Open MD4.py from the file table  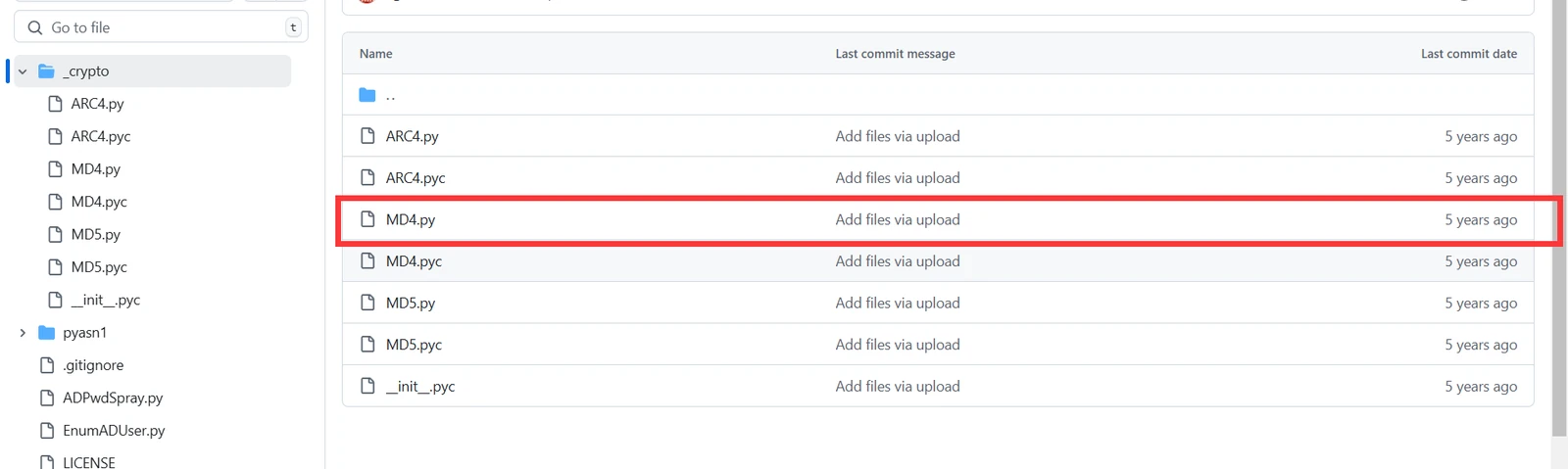[411, 219]
